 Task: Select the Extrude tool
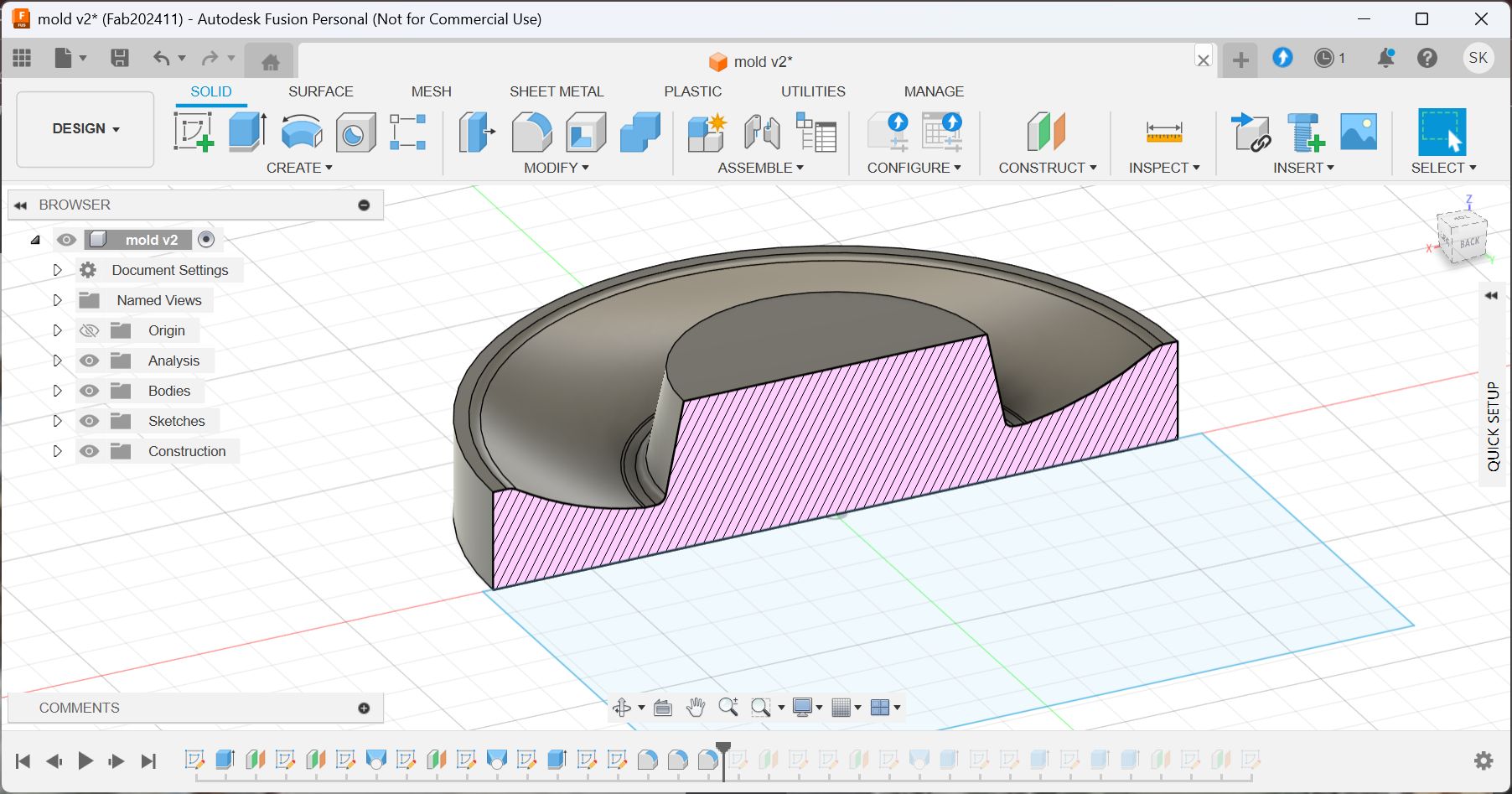coord(247,132)
